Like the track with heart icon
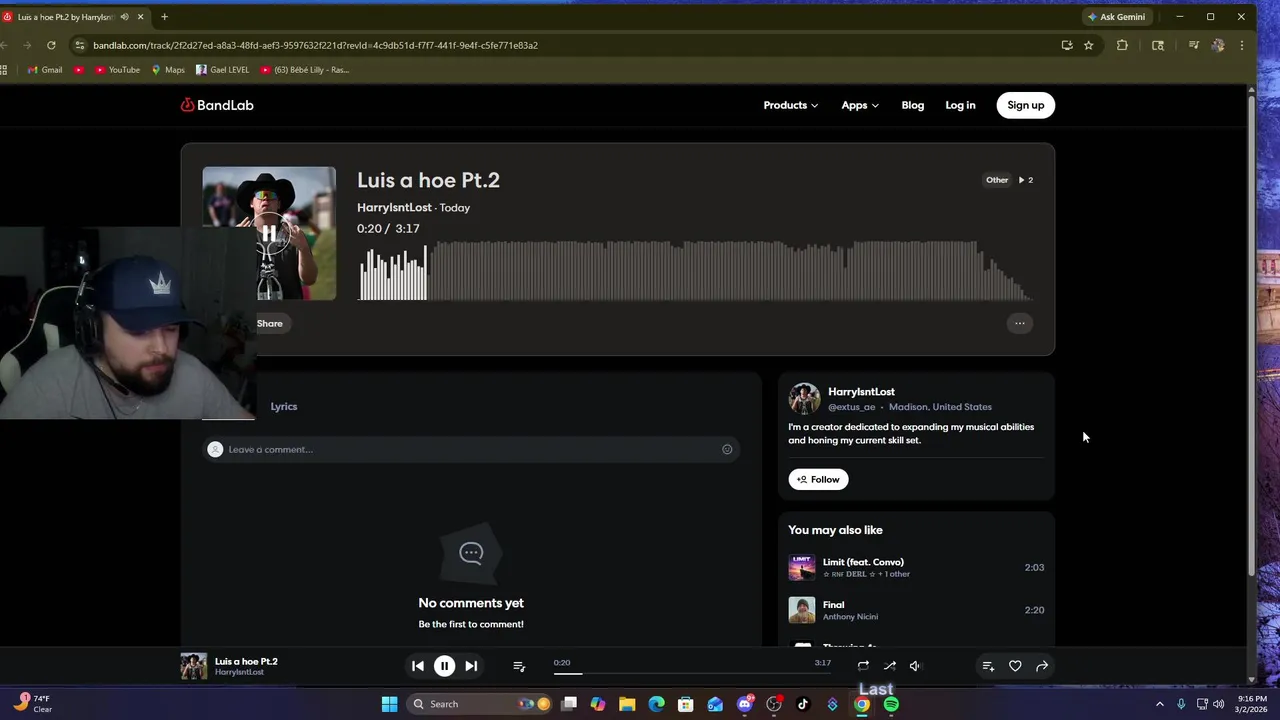Screen dimensions: 1280x720 (1015, 666)
